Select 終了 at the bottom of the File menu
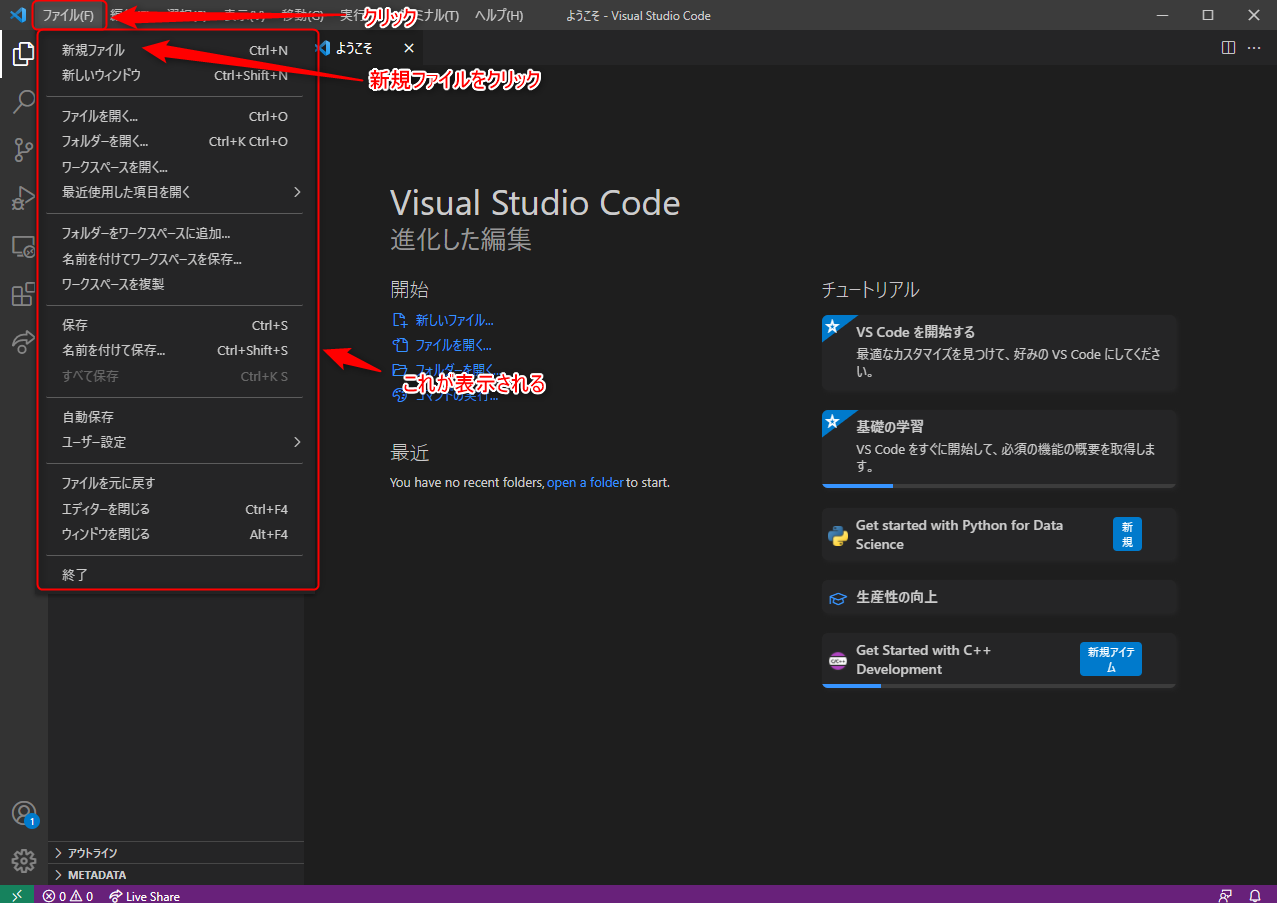The height and width of the screenshot is (907, 1277). pos(175,575)
